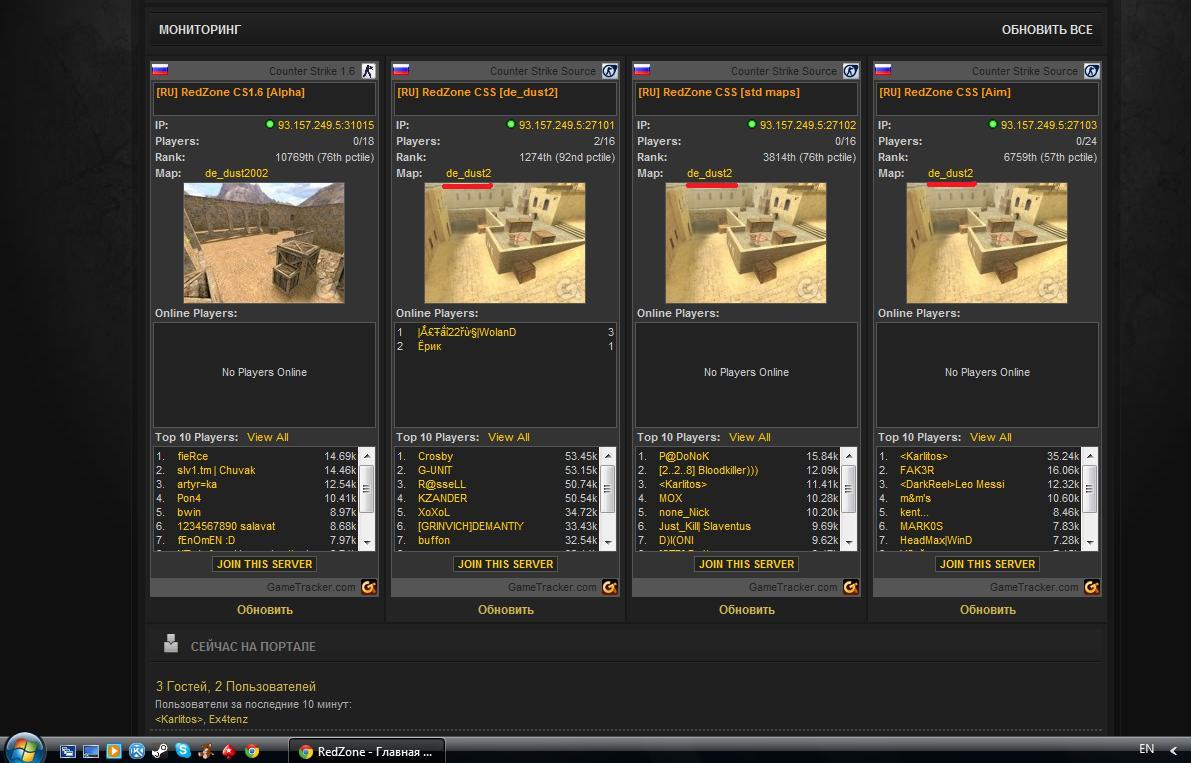Open the Windows Start menu orb
The image size is (1191, 763).
tap(24, 749)
